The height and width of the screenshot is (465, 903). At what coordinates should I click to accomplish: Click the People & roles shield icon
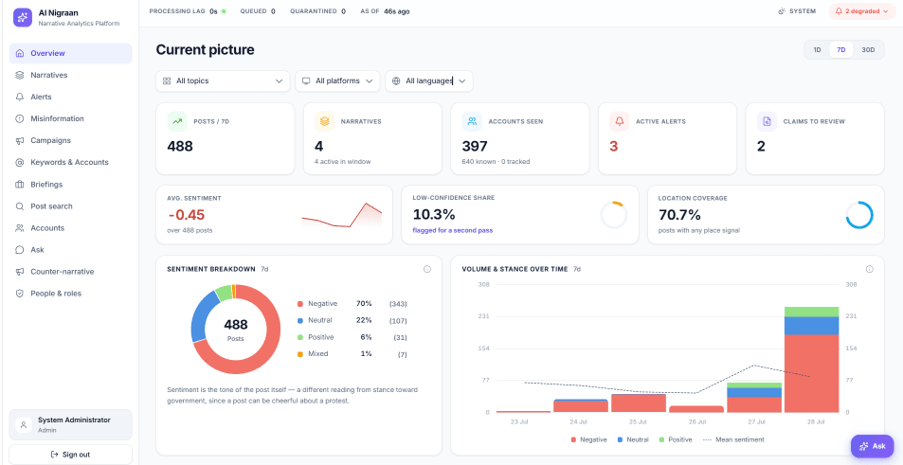tap(20, 293)
